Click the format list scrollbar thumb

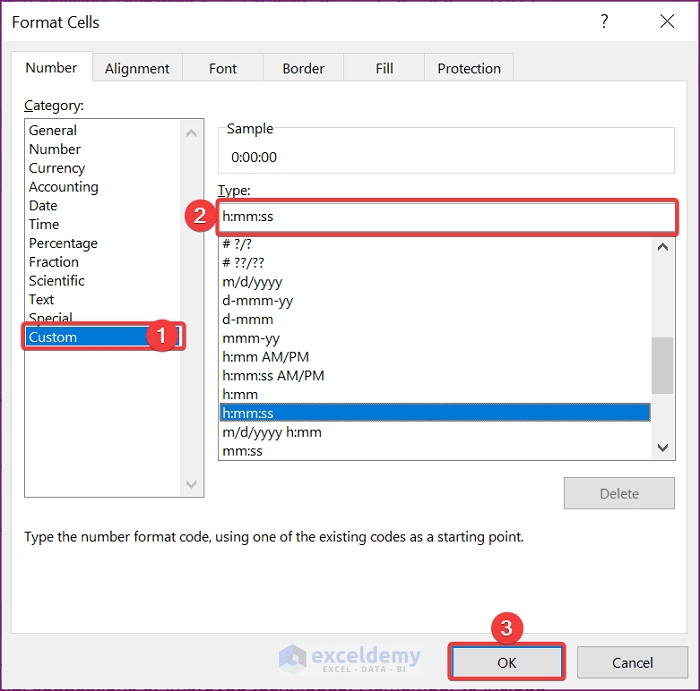click(662, 365)
